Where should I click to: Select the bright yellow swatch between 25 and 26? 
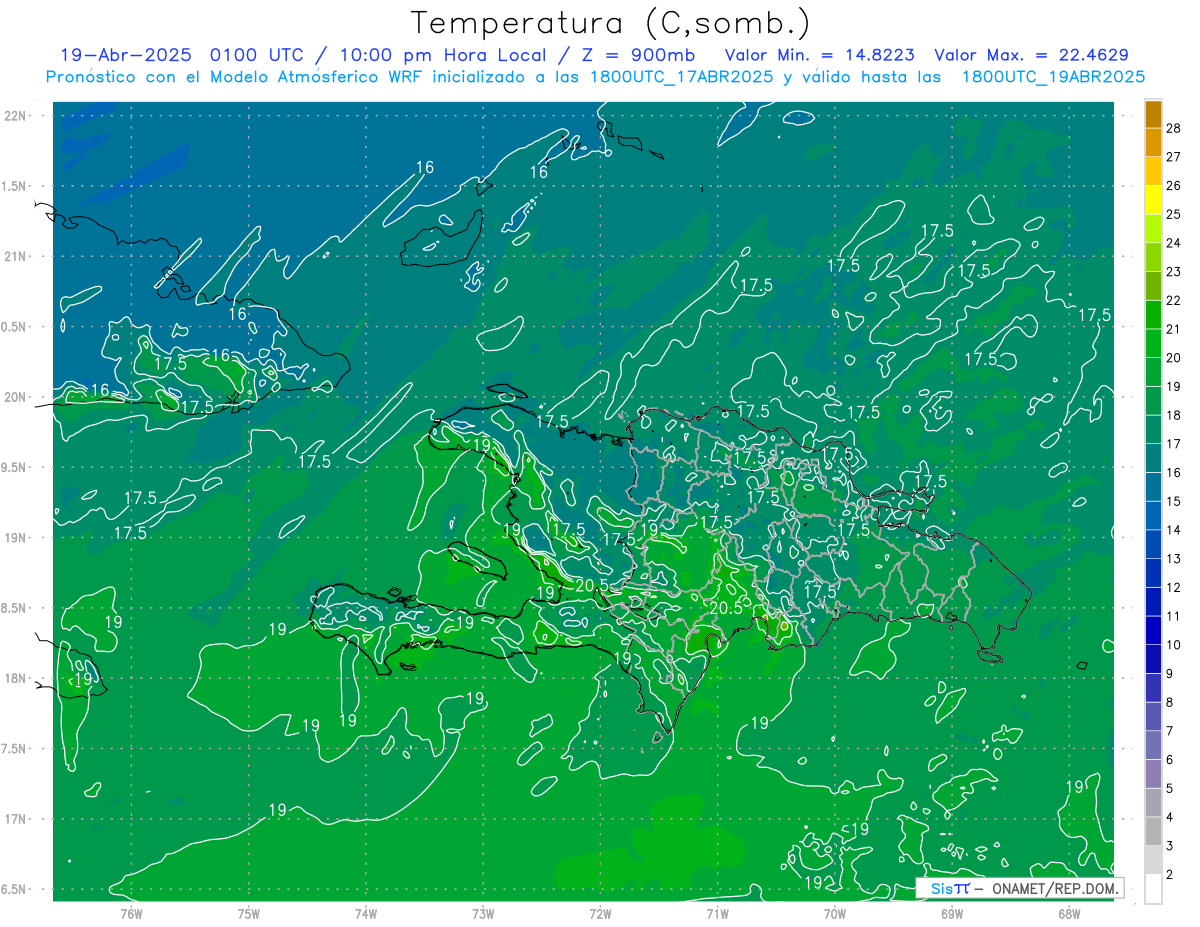(1153, 200)
